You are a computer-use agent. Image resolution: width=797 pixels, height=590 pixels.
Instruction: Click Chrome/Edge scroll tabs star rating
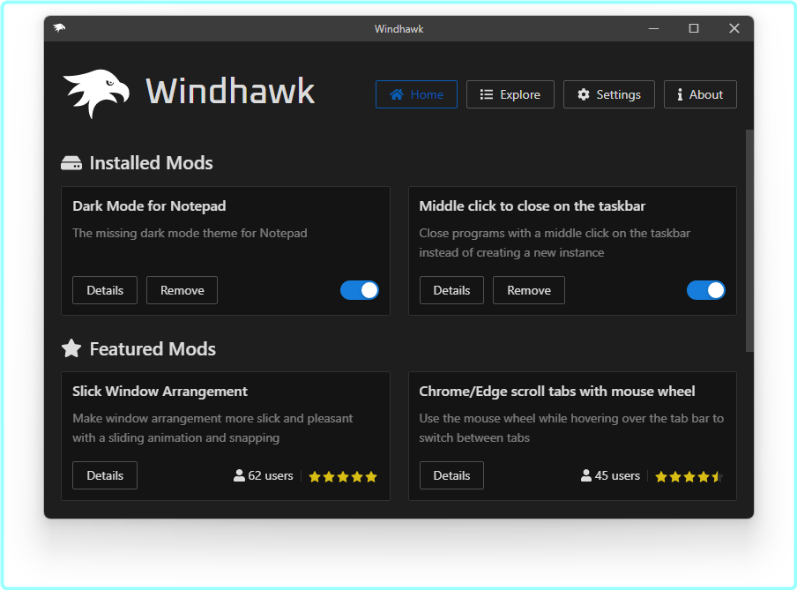coord(689,477)
